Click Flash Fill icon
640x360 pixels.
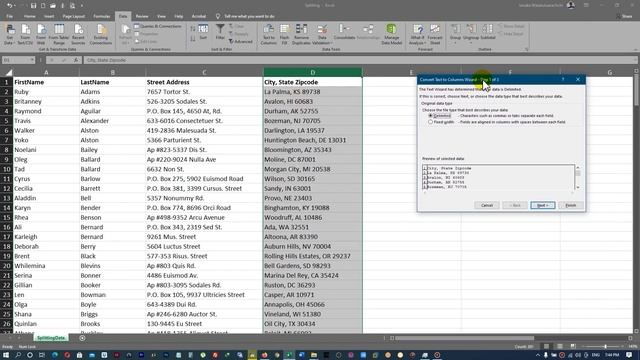point(284,34)
